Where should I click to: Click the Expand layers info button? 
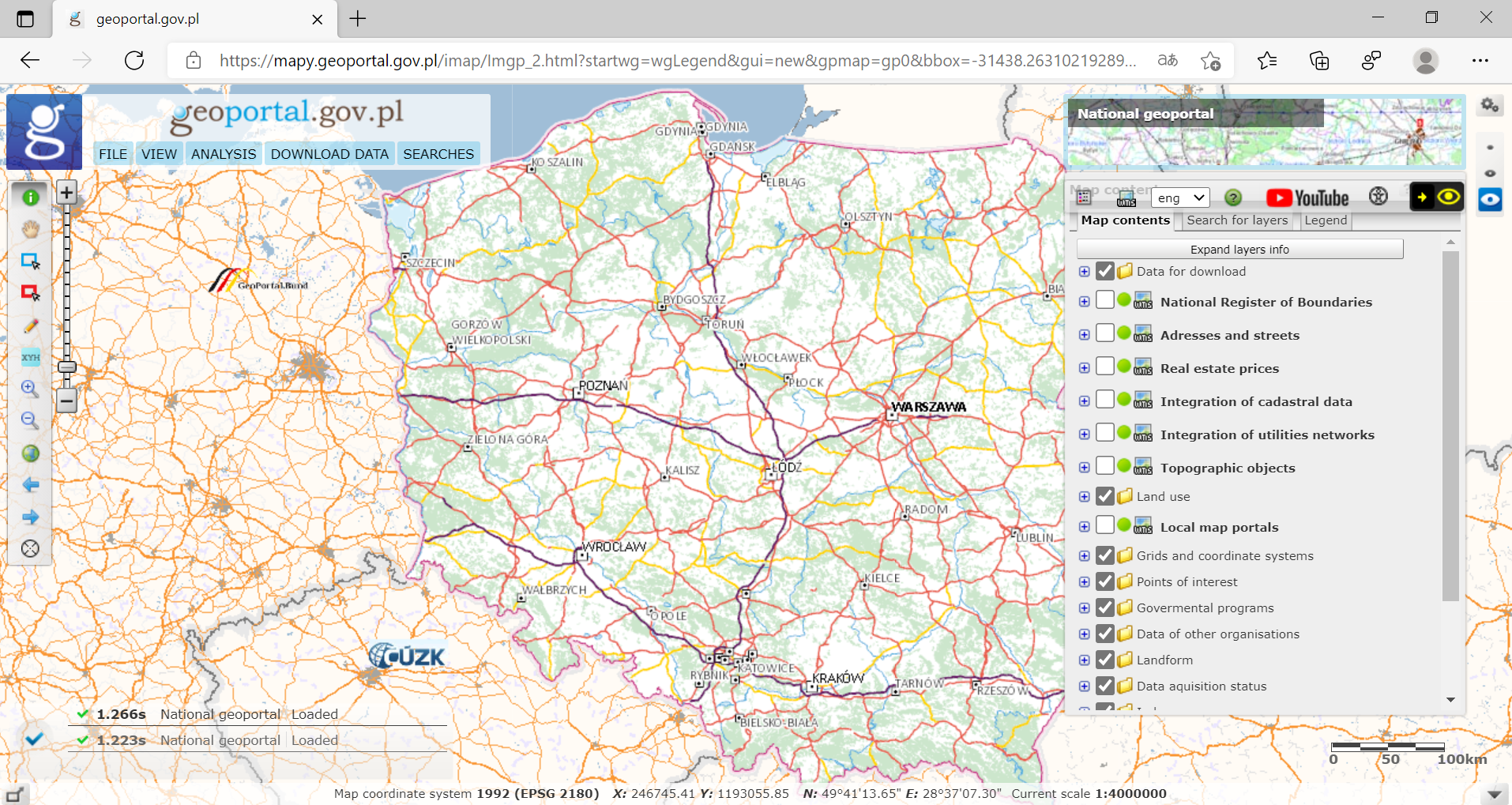coord(1239,249)
